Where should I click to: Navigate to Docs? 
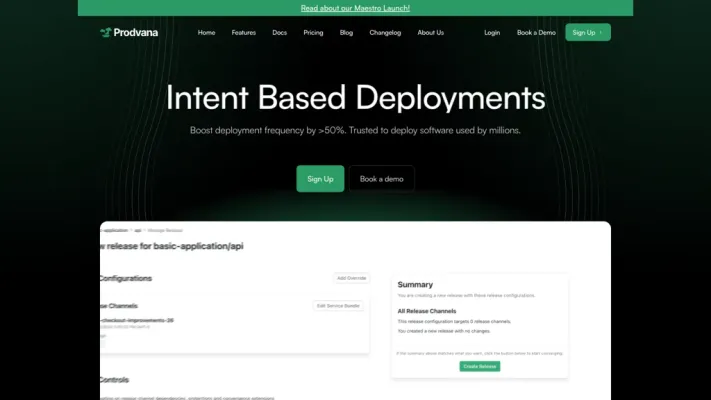point(279,32)
